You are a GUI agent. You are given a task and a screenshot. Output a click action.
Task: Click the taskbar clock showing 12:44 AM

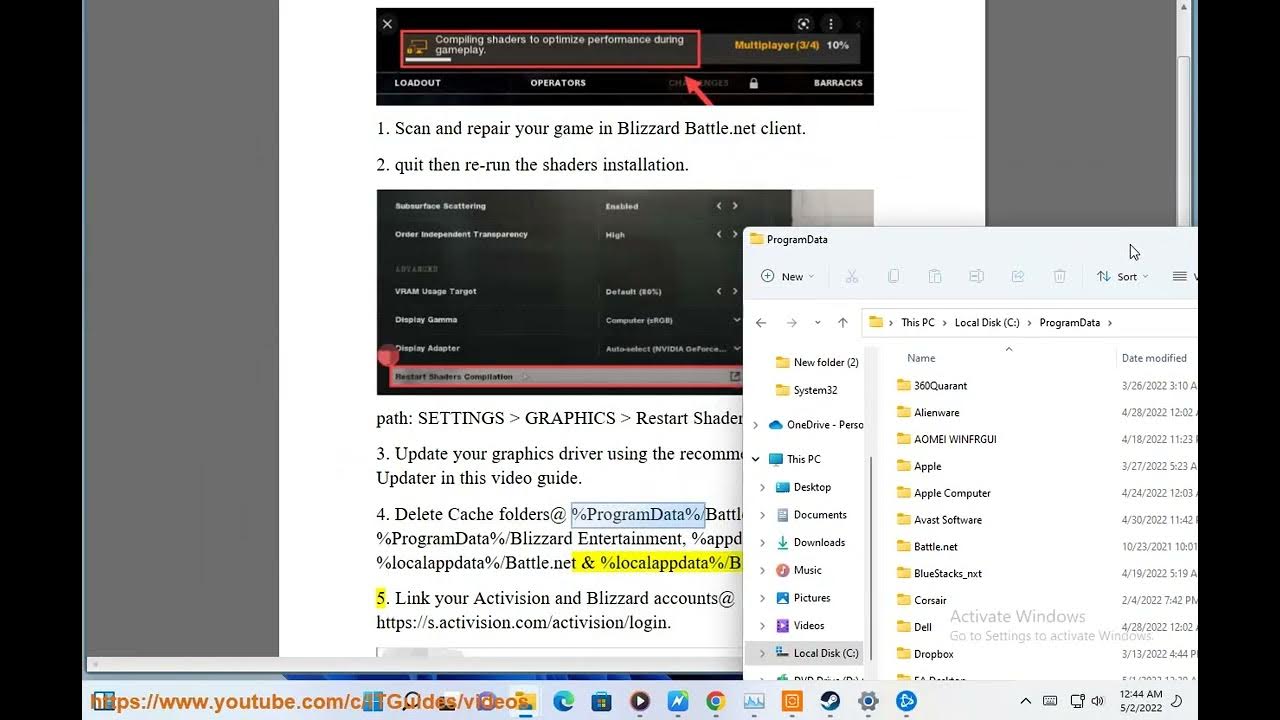coord(1141,701)
